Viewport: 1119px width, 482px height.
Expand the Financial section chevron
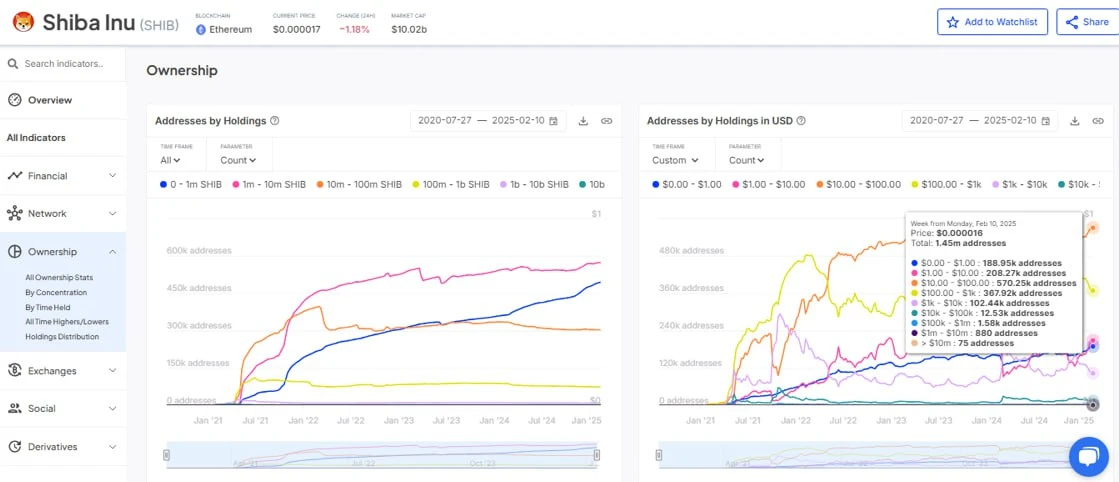[x=113, y=176]
